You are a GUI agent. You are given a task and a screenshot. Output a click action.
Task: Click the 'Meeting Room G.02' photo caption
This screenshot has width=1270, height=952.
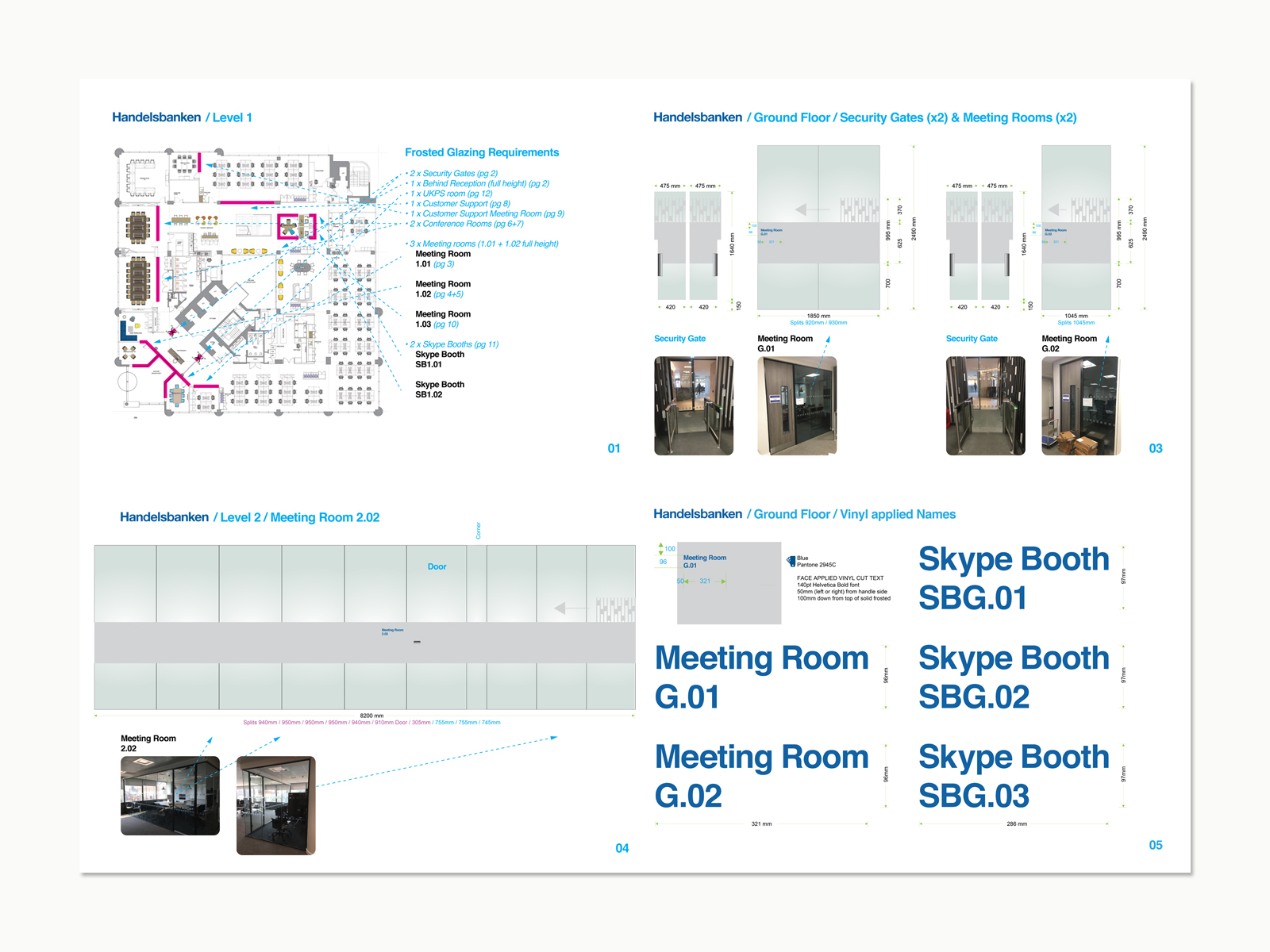click(1069, 344)
